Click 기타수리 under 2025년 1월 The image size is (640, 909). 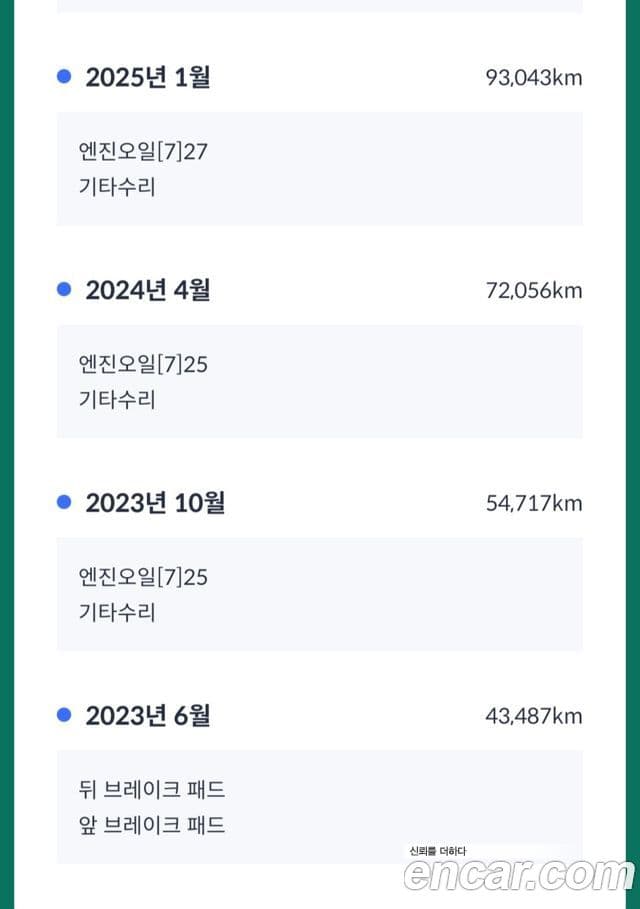coord(117,187)
